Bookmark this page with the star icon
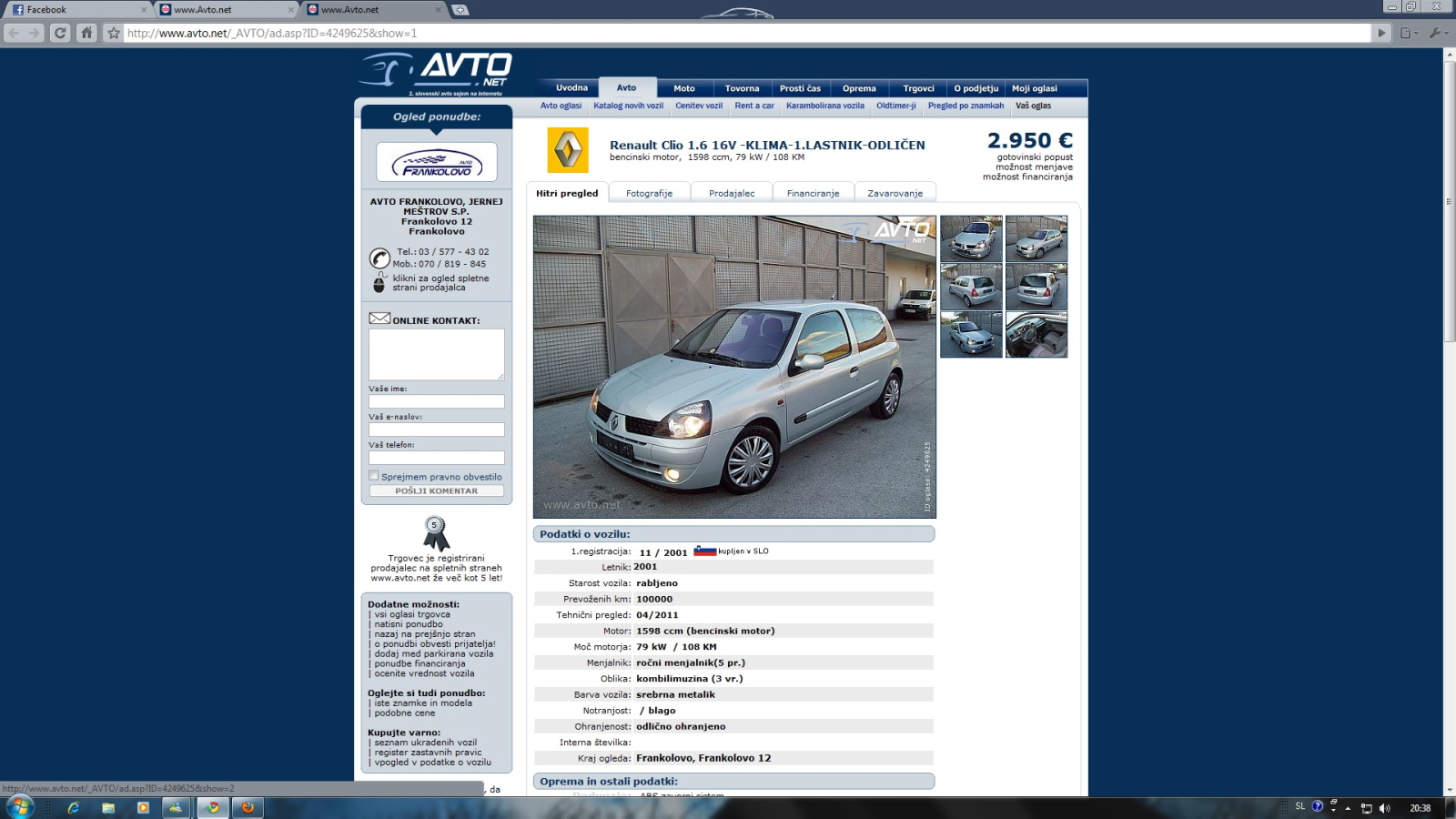Viewport: 1456px width, 819px height. click(x=114, y=33)
